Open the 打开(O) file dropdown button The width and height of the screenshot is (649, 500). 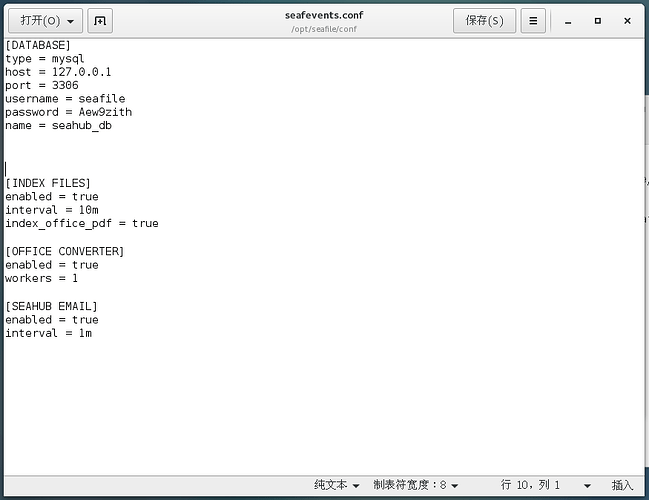coord(46,20)
